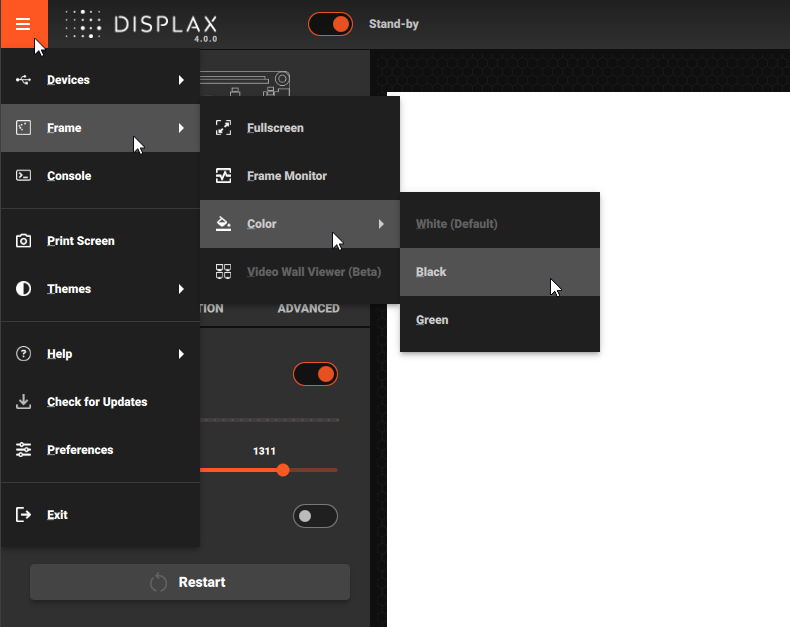Expand the Devices submenu arrow
Image resolution: width=790 pixels, height=627 pixels.
pyautogui.click(x=181, y=80)
